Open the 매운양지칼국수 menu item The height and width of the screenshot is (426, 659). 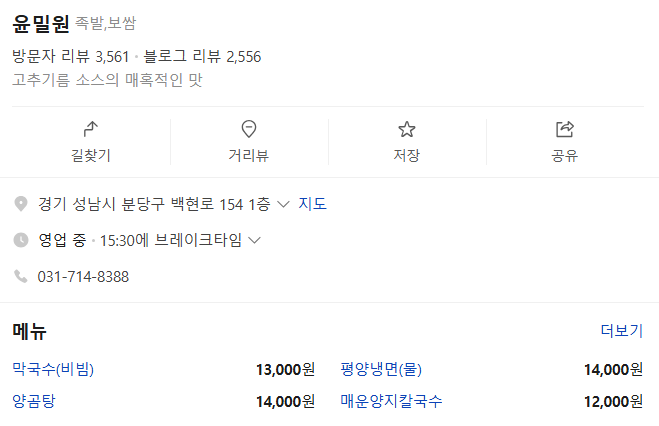pyautogui.click(x=391, y=401)
